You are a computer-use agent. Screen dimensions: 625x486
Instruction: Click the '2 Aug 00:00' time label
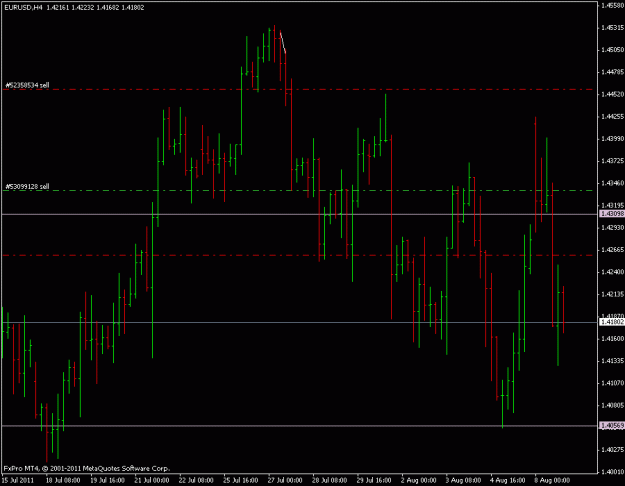[419, 480]
